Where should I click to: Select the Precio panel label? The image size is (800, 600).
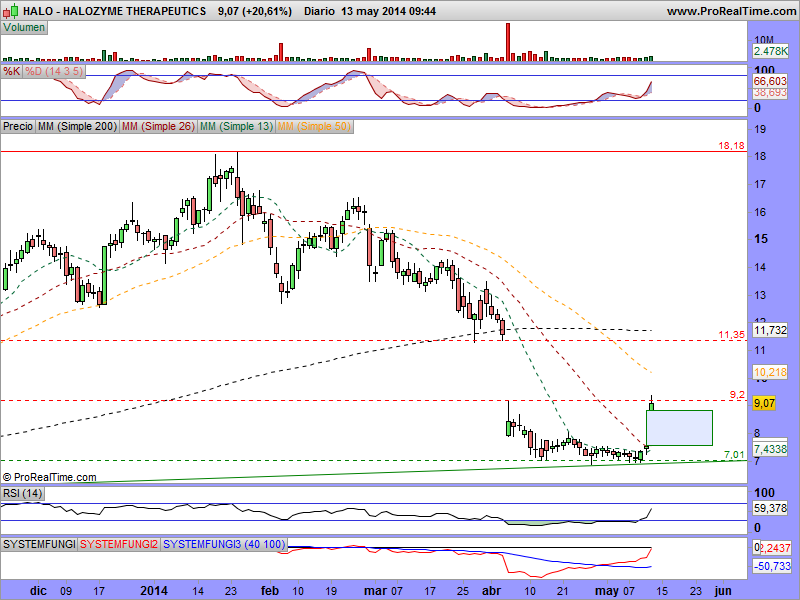(x=18, y=126)
